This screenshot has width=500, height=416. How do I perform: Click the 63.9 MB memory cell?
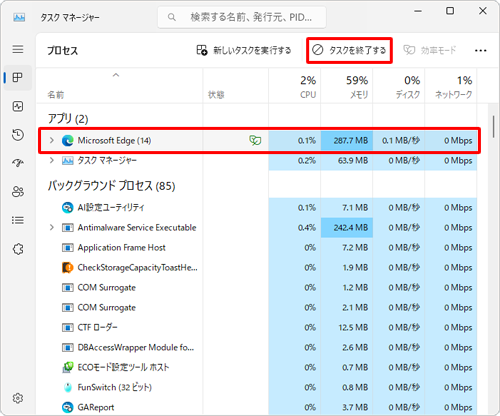point(347,161)
